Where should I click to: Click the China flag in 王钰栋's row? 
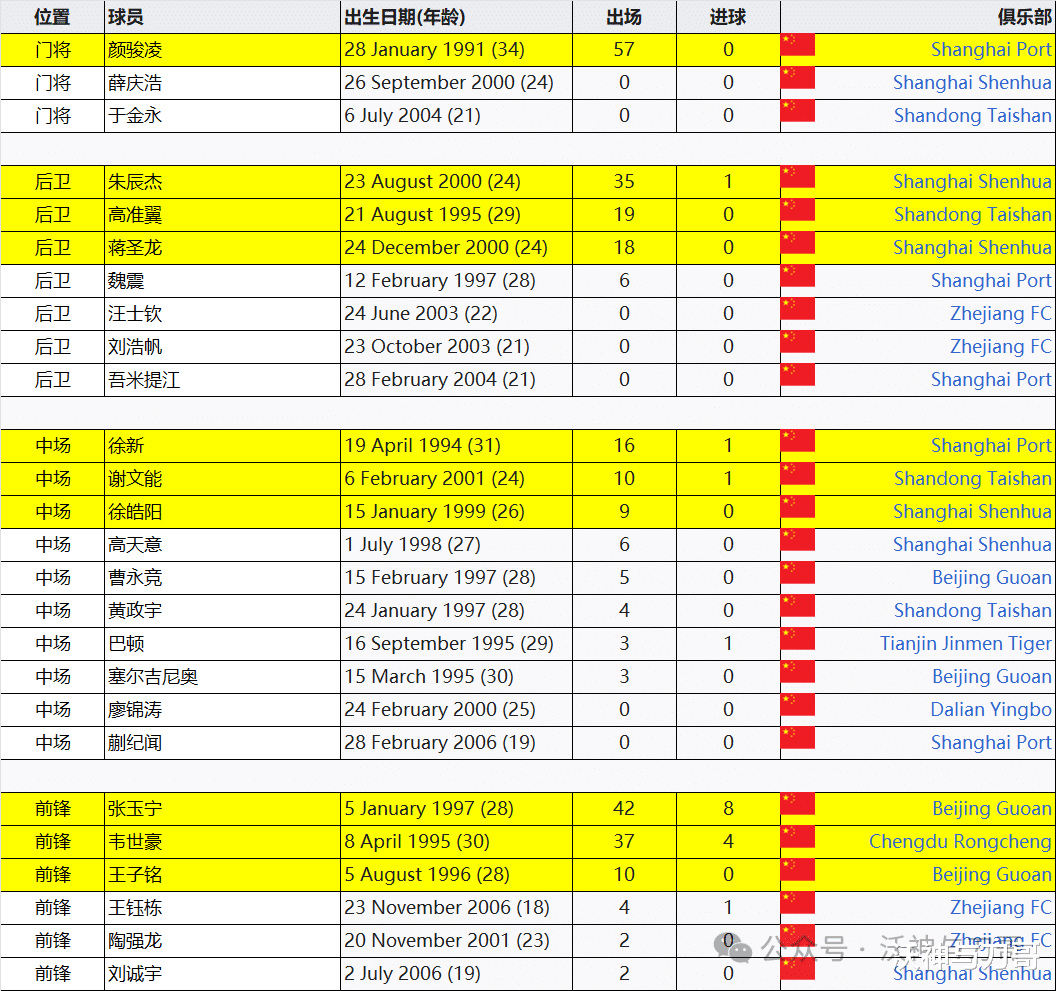[798, 903]
